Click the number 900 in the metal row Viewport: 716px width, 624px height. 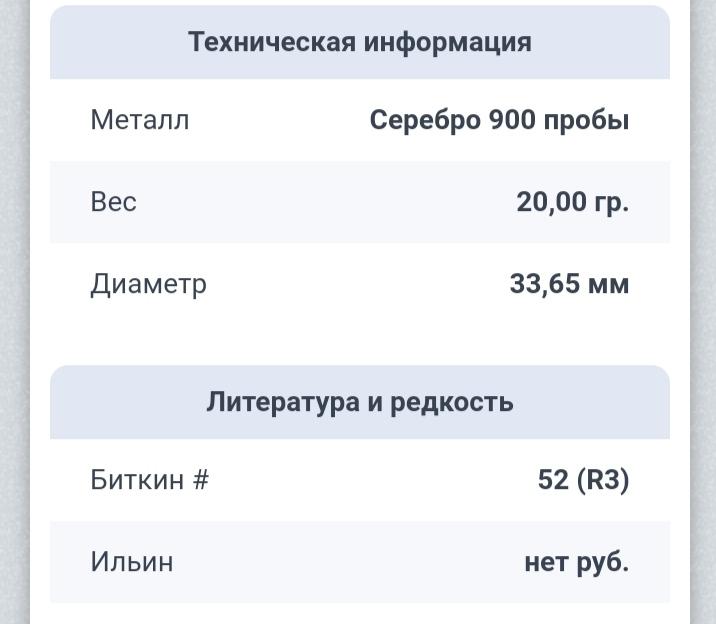[x=511, y=120]
